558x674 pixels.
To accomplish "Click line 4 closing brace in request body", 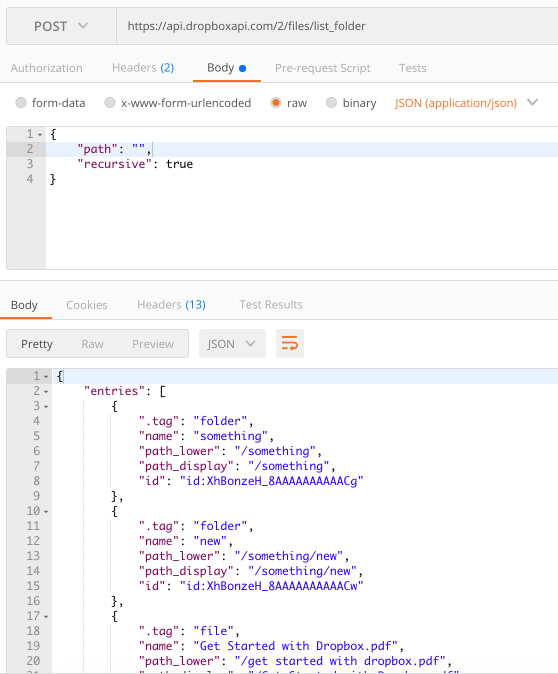I will (53, 179).
